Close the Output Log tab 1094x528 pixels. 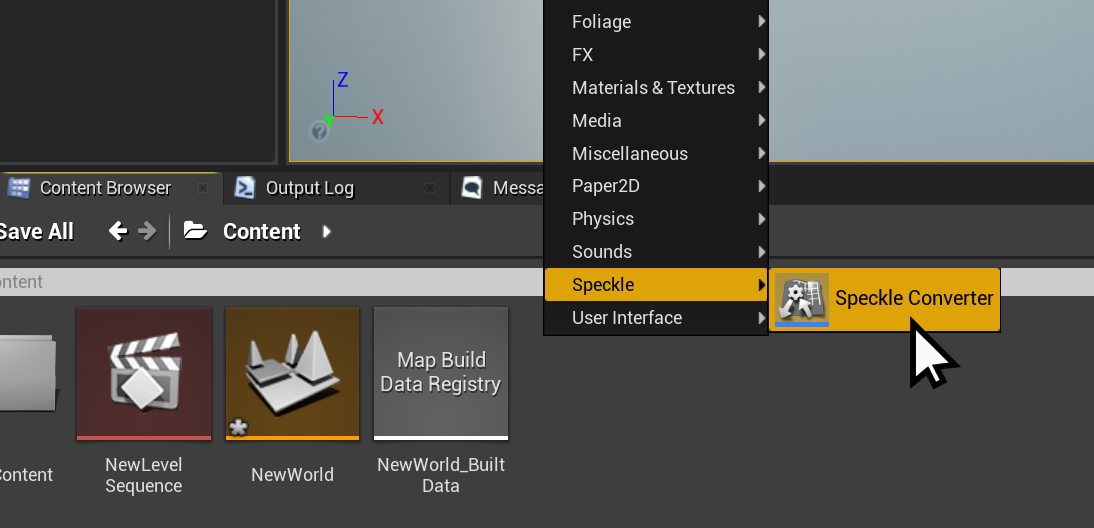point(430,188)
